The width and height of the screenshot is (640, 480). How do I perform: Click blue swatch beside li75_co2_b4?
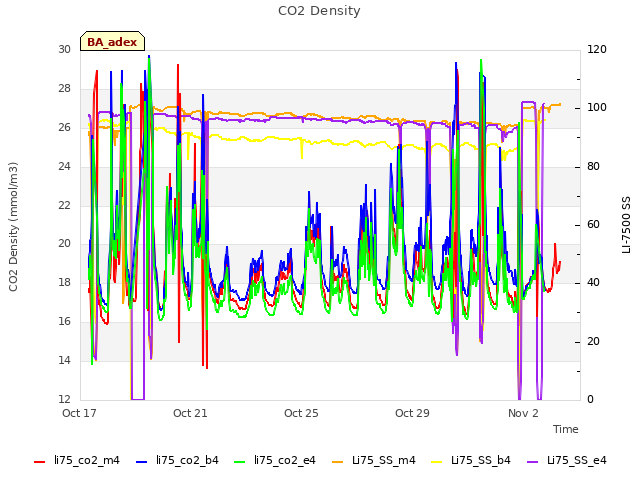pos(142,462)
